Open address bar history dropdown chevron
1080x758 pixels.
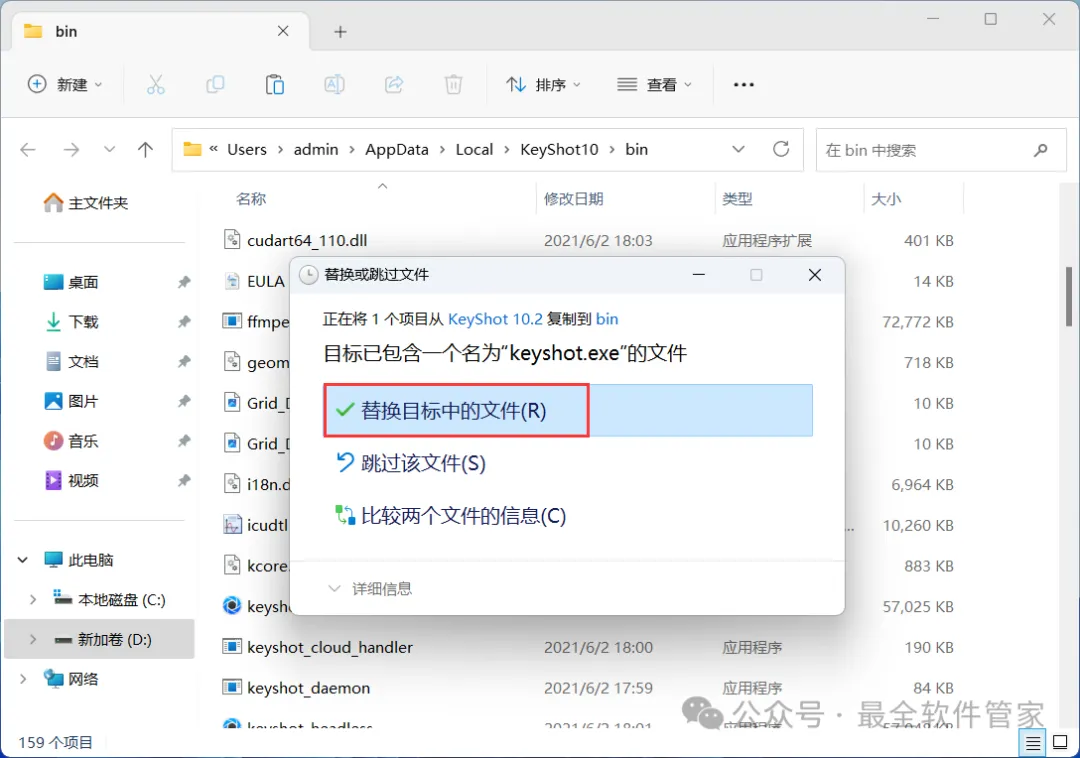[x=738, y=149]
